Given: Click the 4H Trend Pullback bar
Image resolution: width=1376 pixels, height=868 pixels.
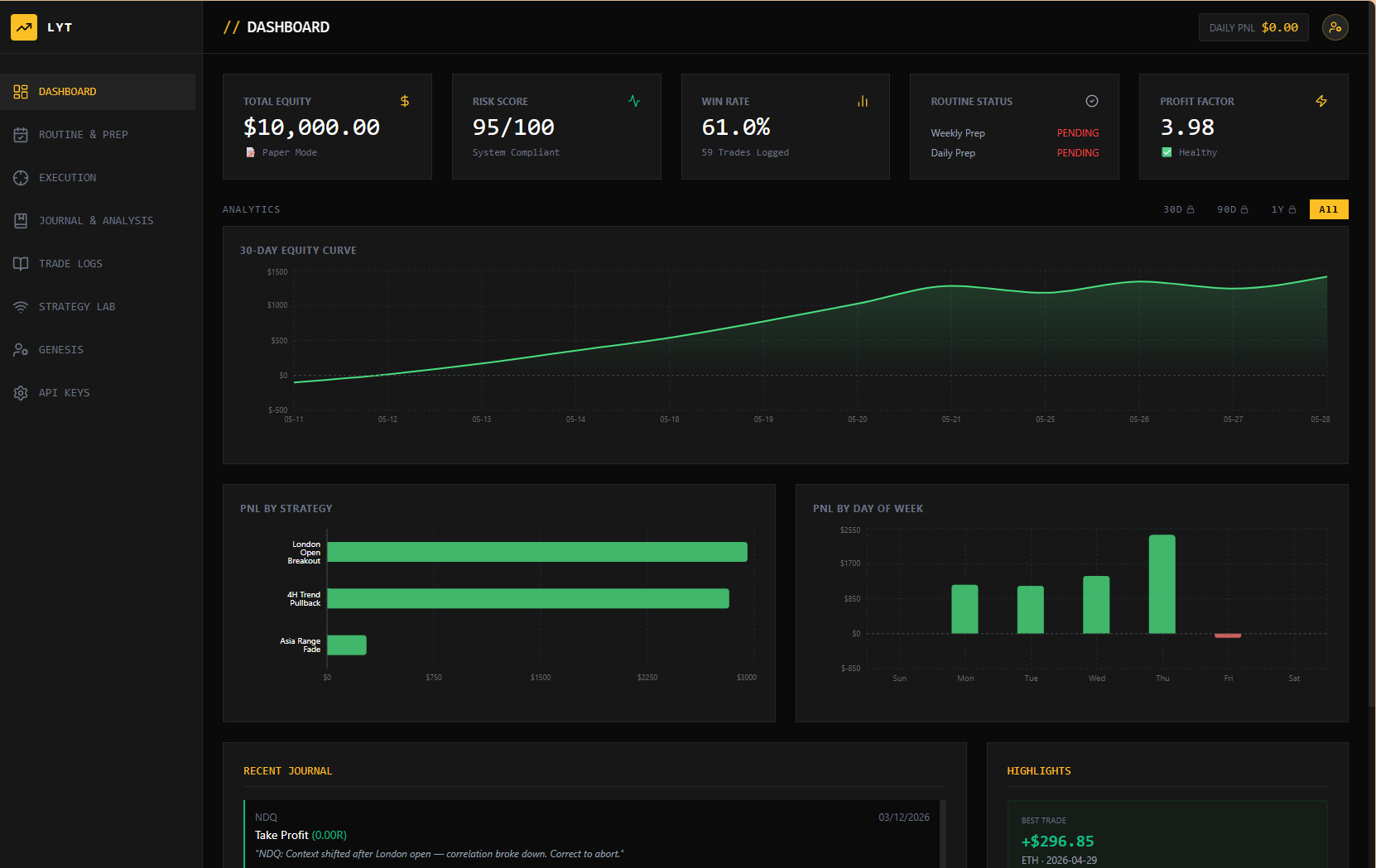Looking at the screenshot, I should coord(528,598).
